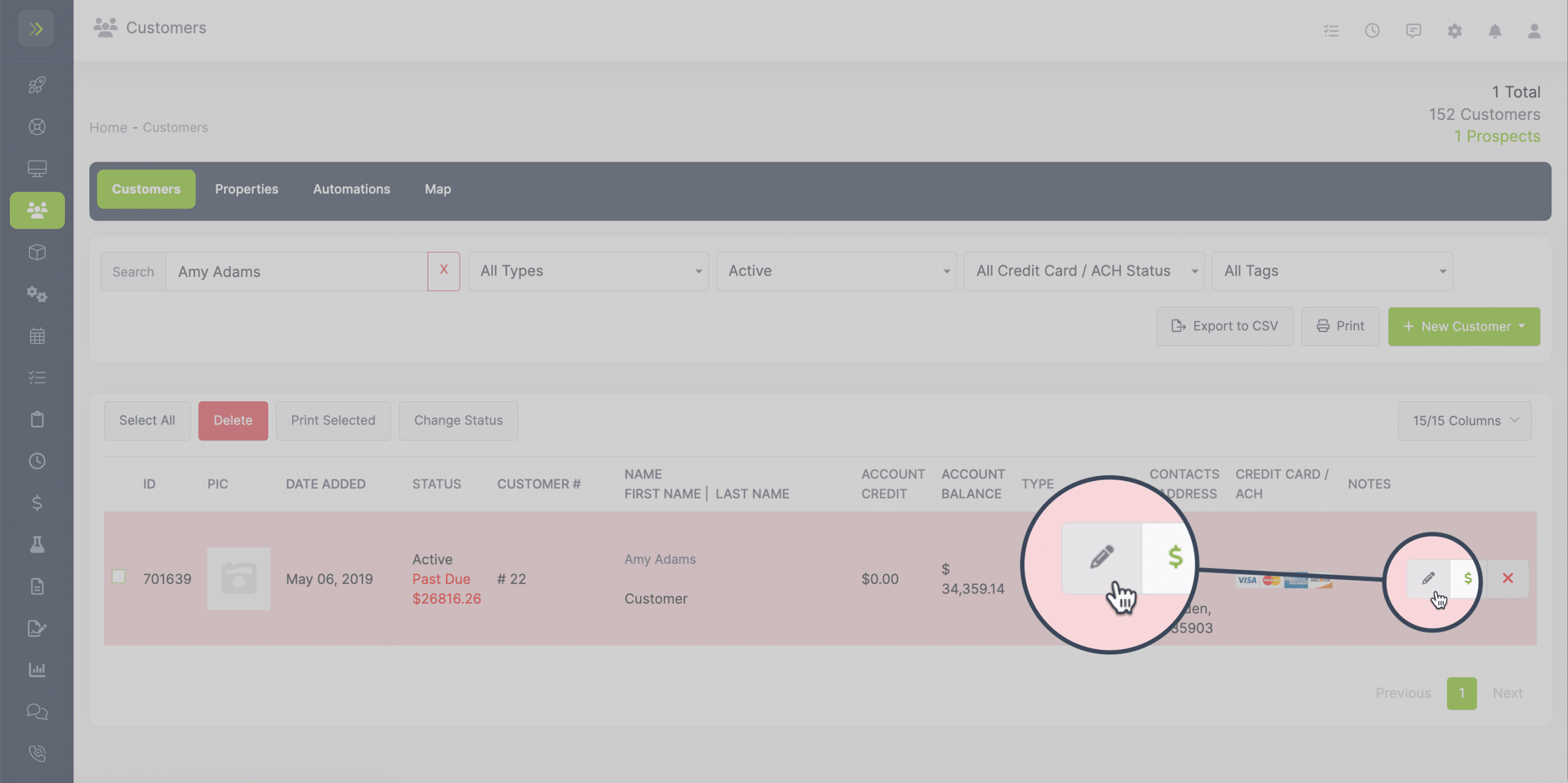1568x783 pixels.
Task: Open the clock time-tracking icon in sidebar
Action: pos(37,461)
